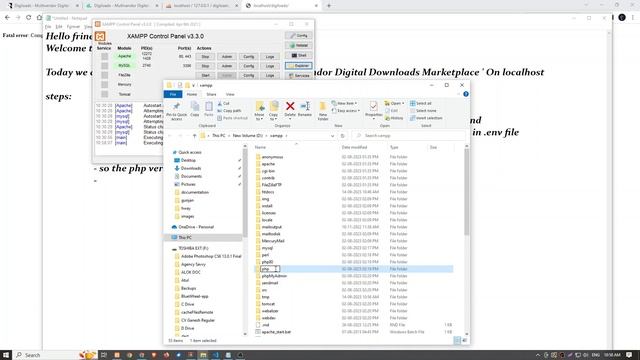Click Paste shortcut in the ribbon
The height and width of the screenshot is (360, 640).
(233, 118)
